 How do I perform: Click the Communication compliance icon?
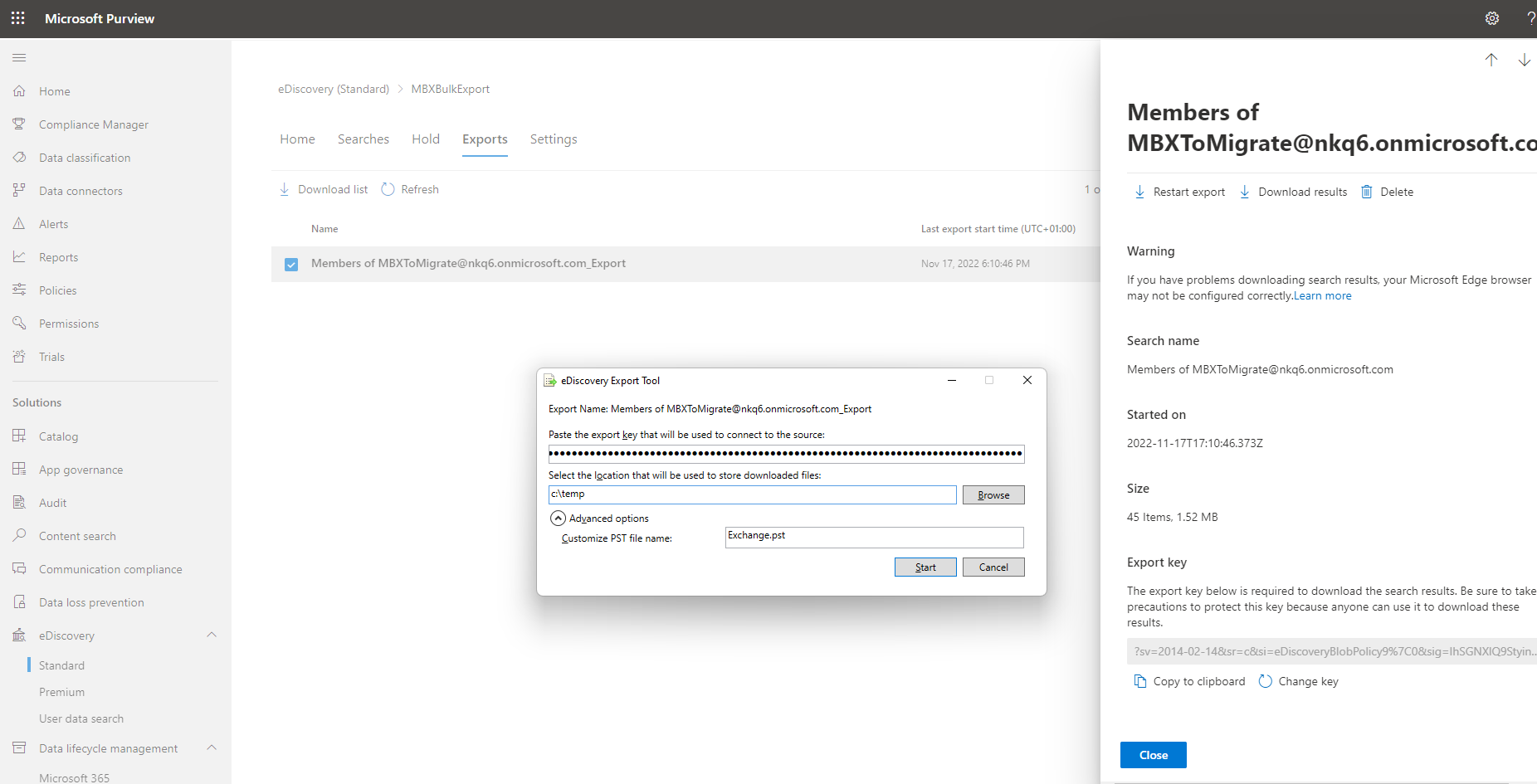[19, 569]
